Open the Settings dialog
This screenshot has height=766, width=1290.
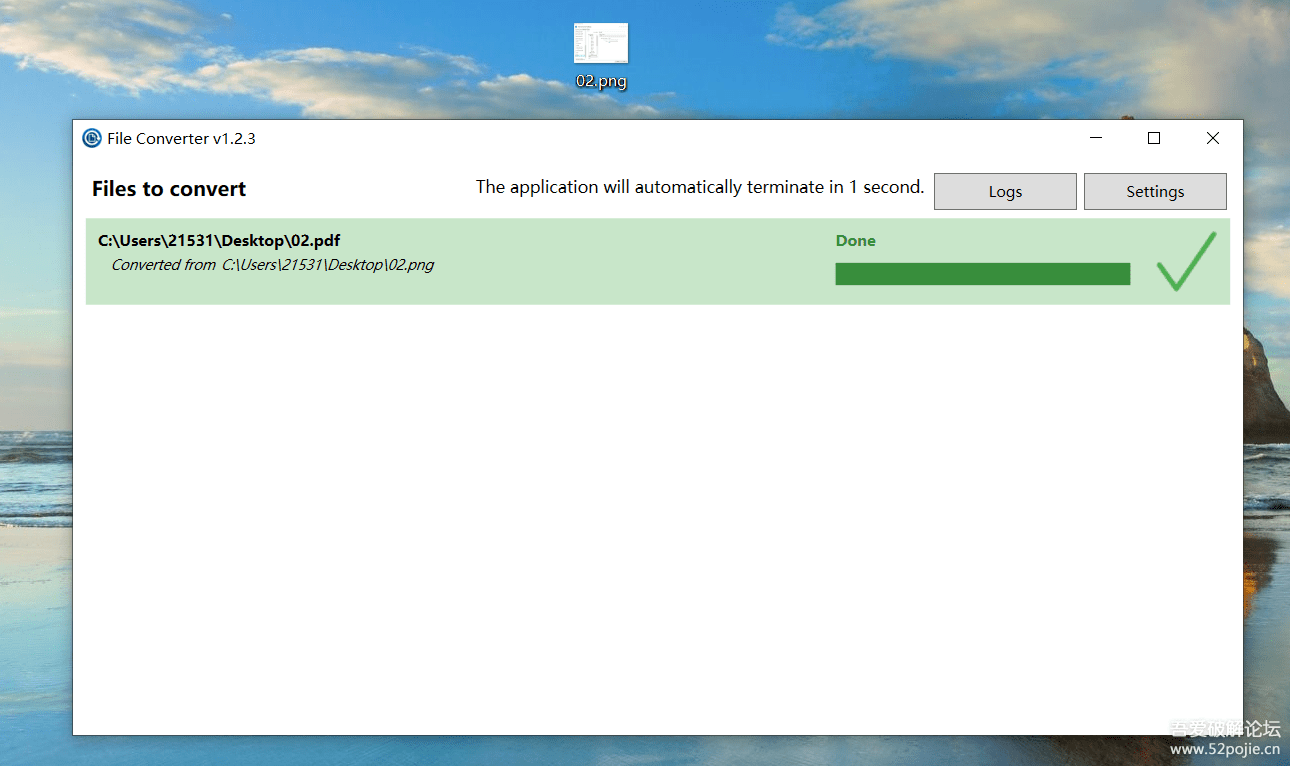(1155, 192)
